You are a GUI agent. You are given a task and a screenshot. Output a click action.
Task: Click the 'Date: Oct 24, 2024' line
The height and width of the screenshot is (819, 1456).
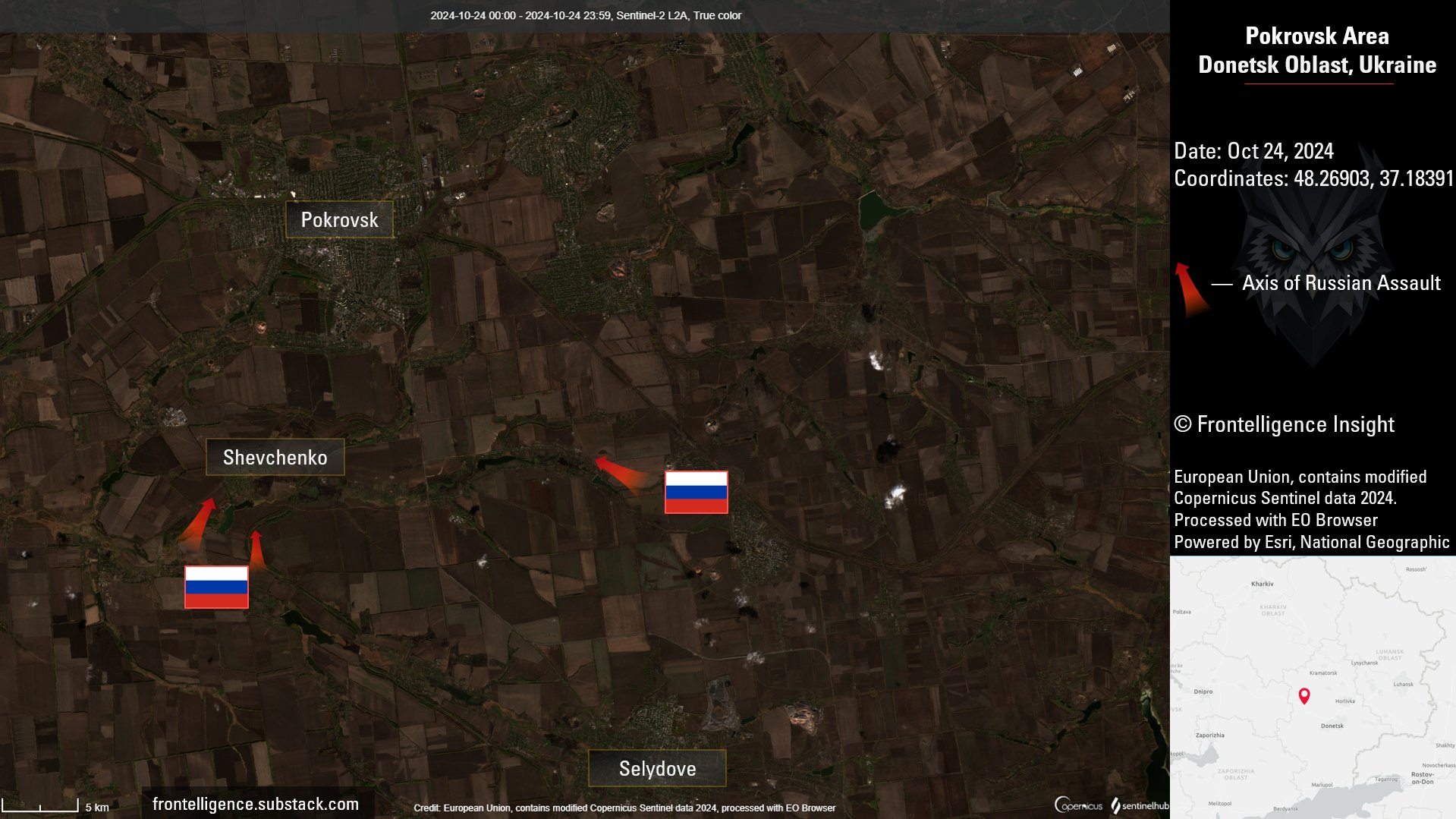click(x=1253, y=151)
